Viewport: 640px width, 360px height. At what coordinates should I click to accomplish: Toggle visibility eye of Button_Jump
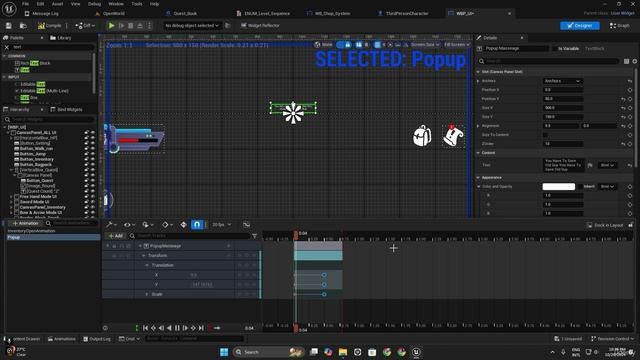click(x=93, y=154)
